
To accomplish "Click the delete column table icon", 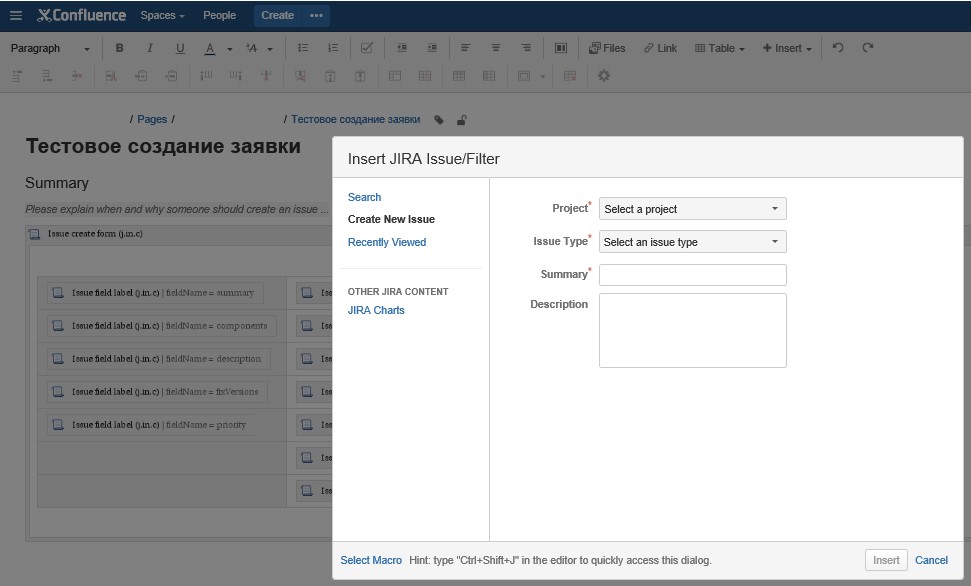I will (x=266, y=76).
